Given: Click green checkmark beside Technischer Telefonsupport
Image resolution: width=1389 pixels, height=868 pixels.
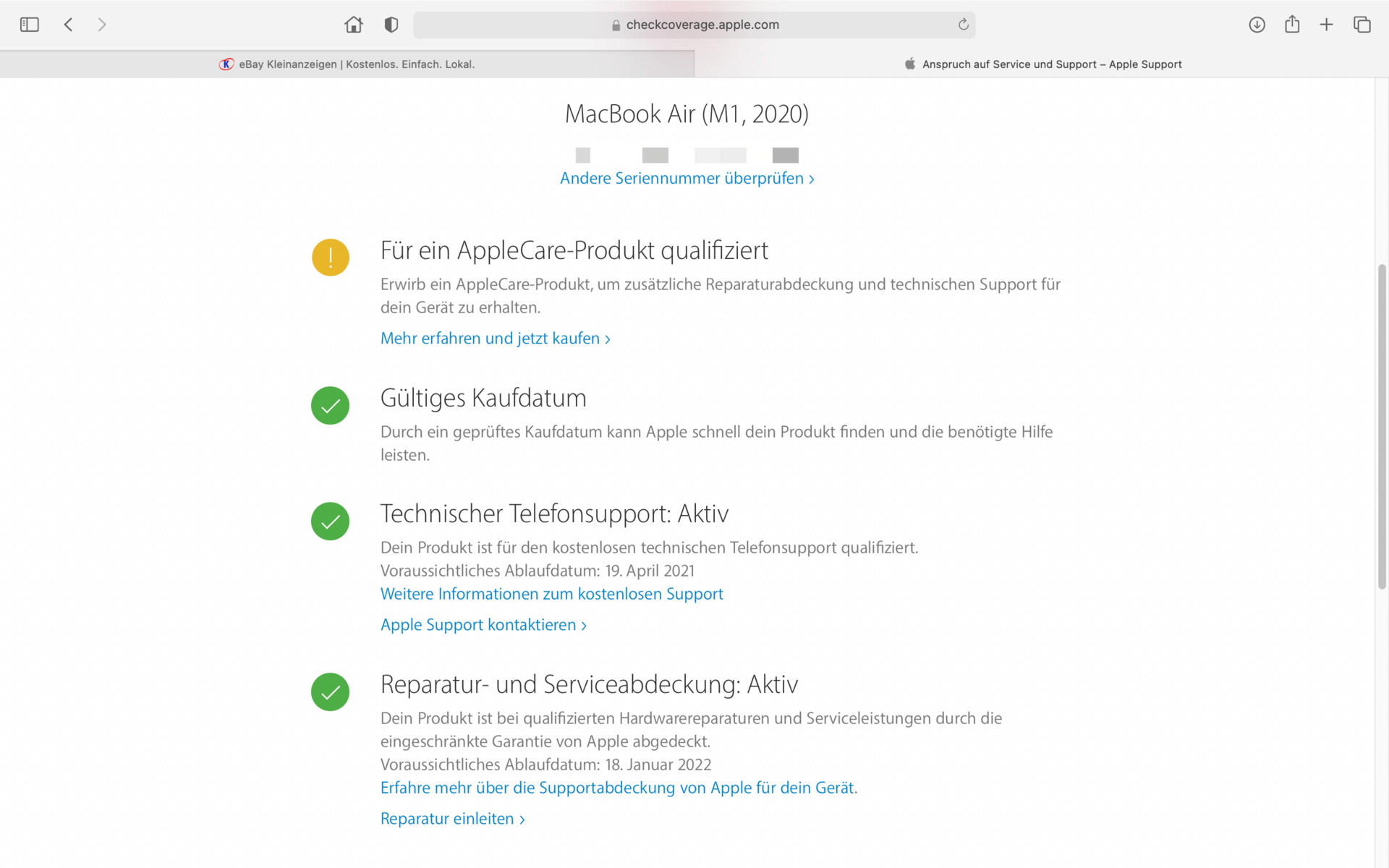Looking at the screenshot, I should pos(331,521).
